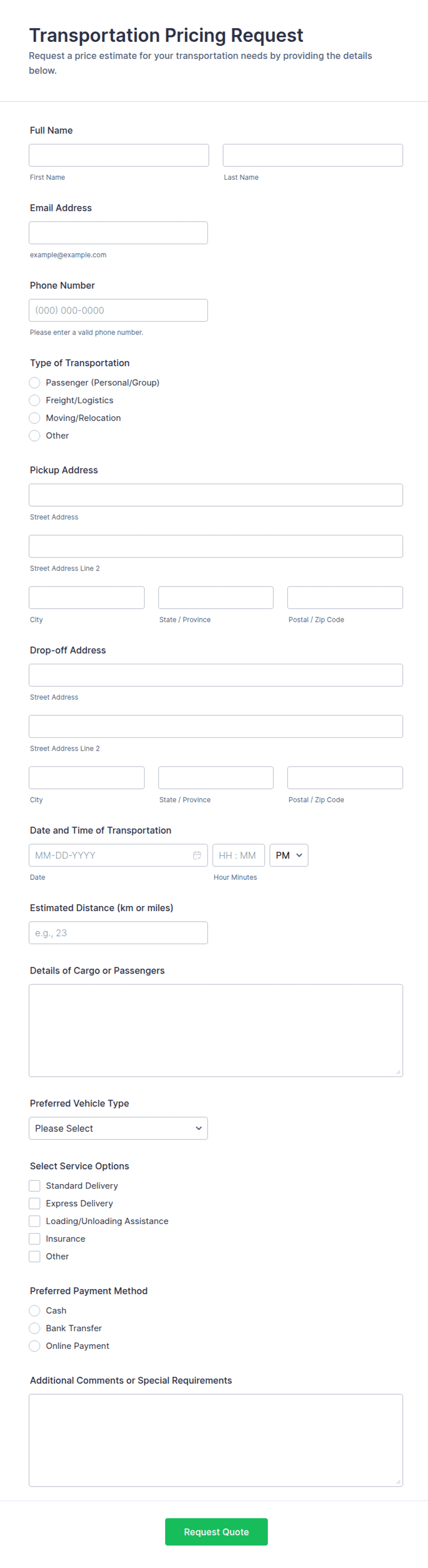Choose Bank Transfer payment method
Image resolution: width=428 pixels, height=1568 pixels.
pos(35,1328)
